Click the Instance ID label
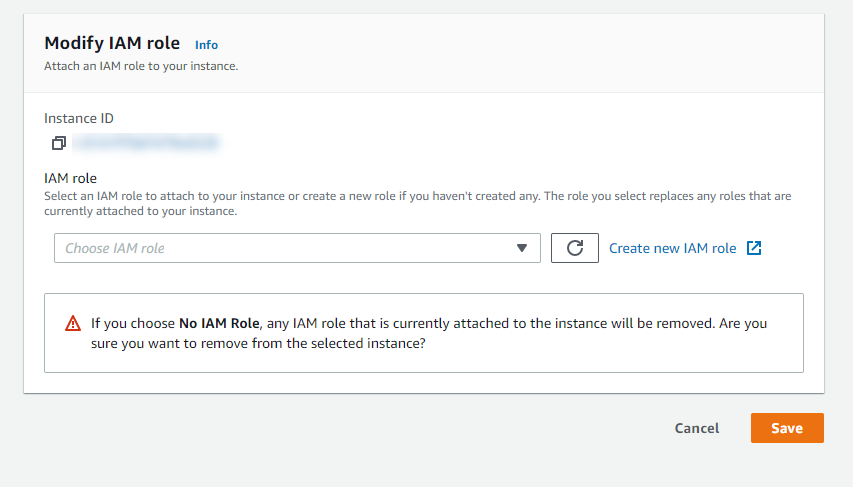This screenshot has width=853, height=487. pyautogui.click(x=79, y=118)
